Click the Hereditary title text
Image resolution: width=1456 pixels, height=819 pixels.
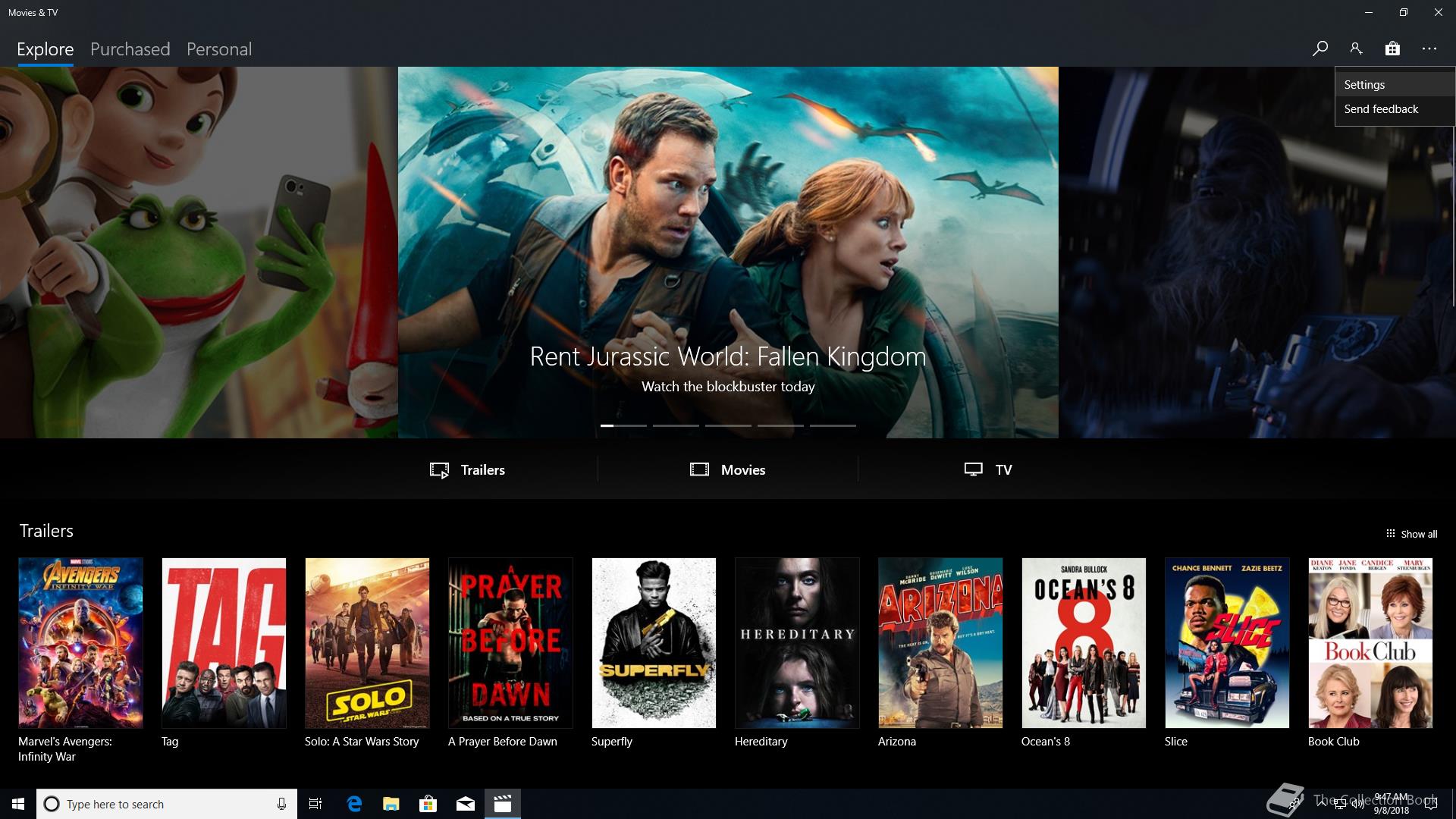(761, 742)
